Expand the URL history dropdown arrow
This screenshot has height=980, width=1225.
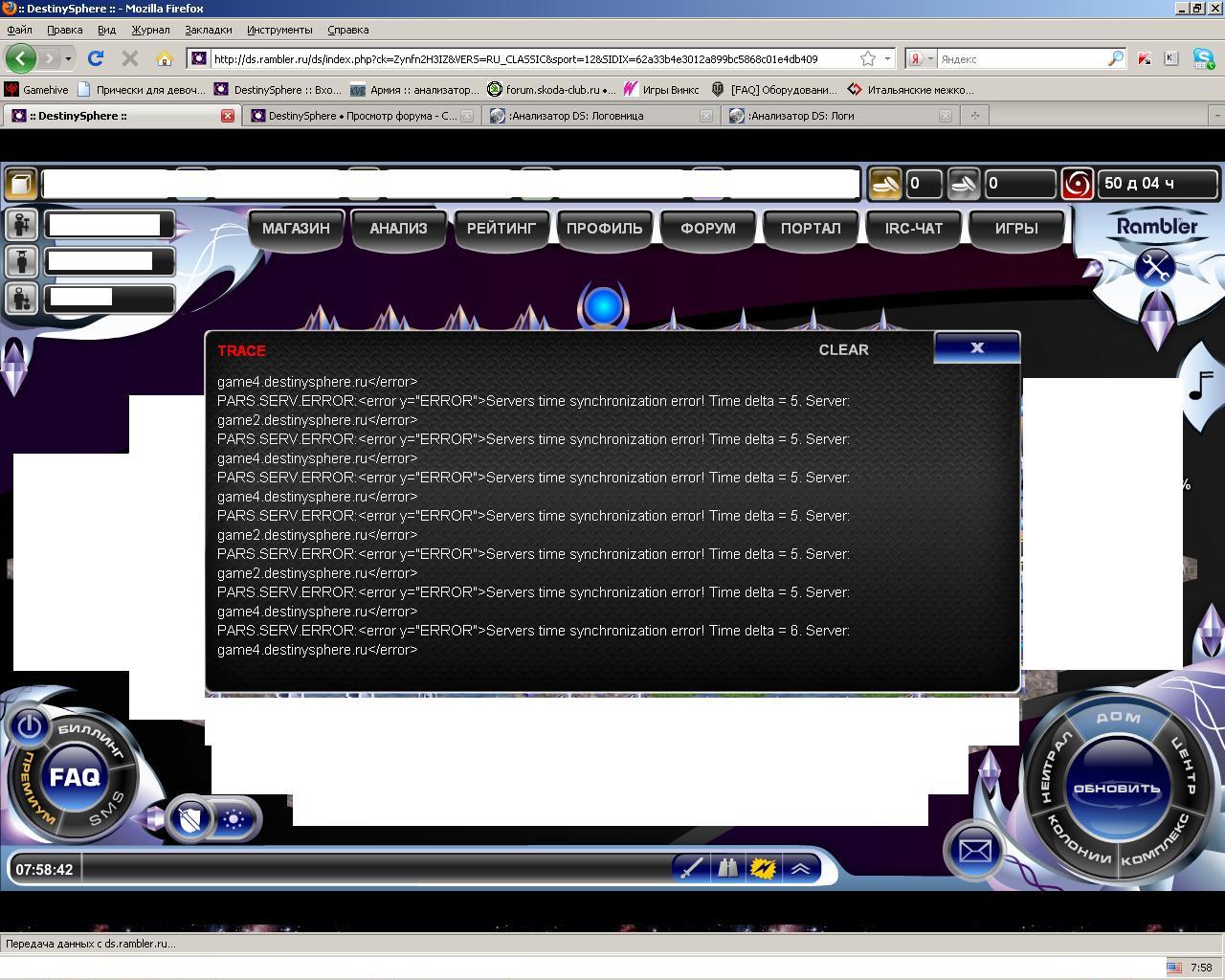coord(888,58)
